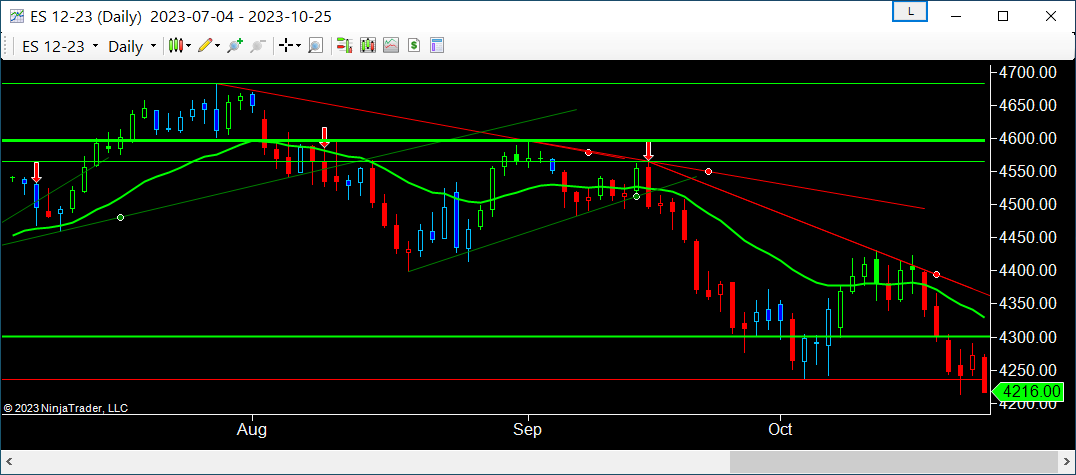Open the Indicators chart icon
This screenshot has width=1076, height=475.
tap(391, 46)
